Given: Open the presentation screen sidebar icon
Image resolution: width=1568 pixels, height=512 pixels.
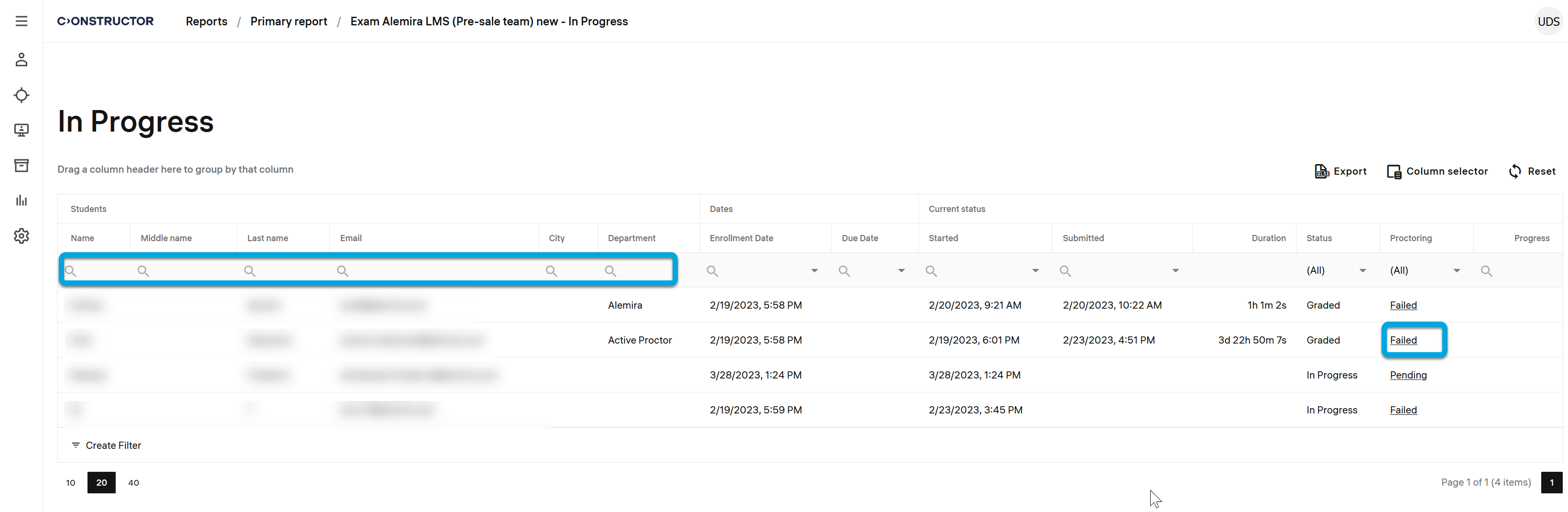Looking at the screenshot, I should pyautogui.click(x=22, y=131).
